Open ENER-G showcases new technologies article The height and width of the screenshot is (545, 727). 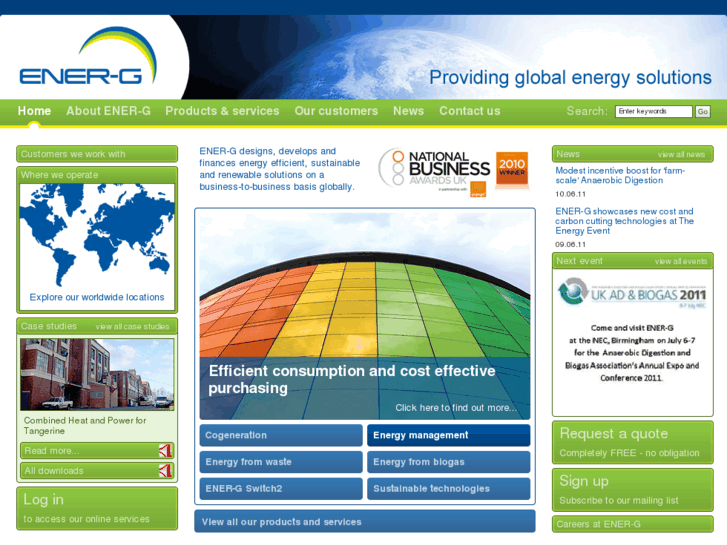[625, 221]
